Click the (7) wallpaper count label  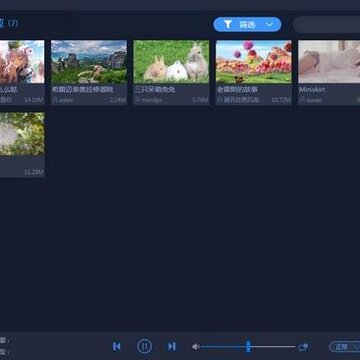click(13, 24)
